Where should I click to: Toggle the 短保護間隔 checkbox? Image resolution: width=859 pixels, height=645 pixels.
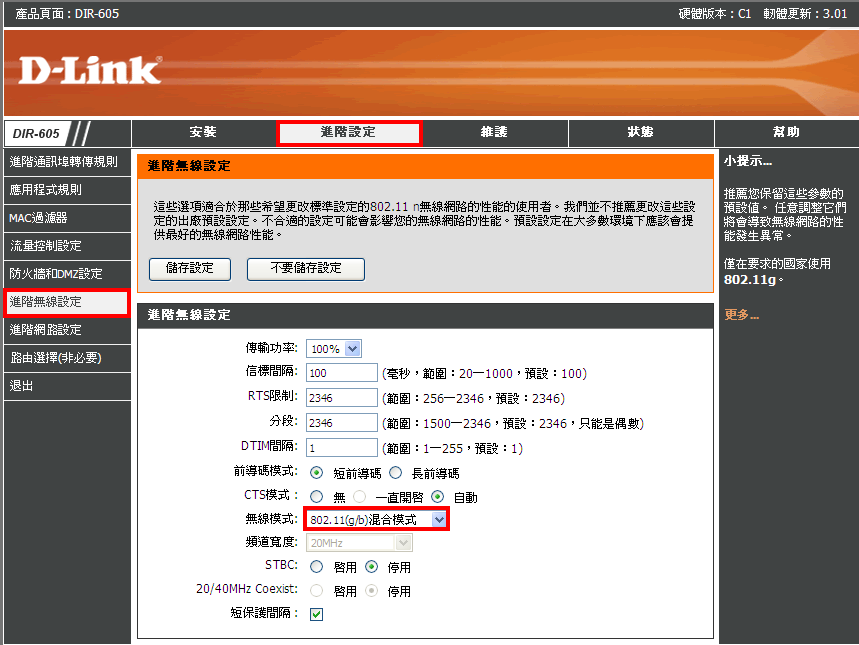[316, 614]
